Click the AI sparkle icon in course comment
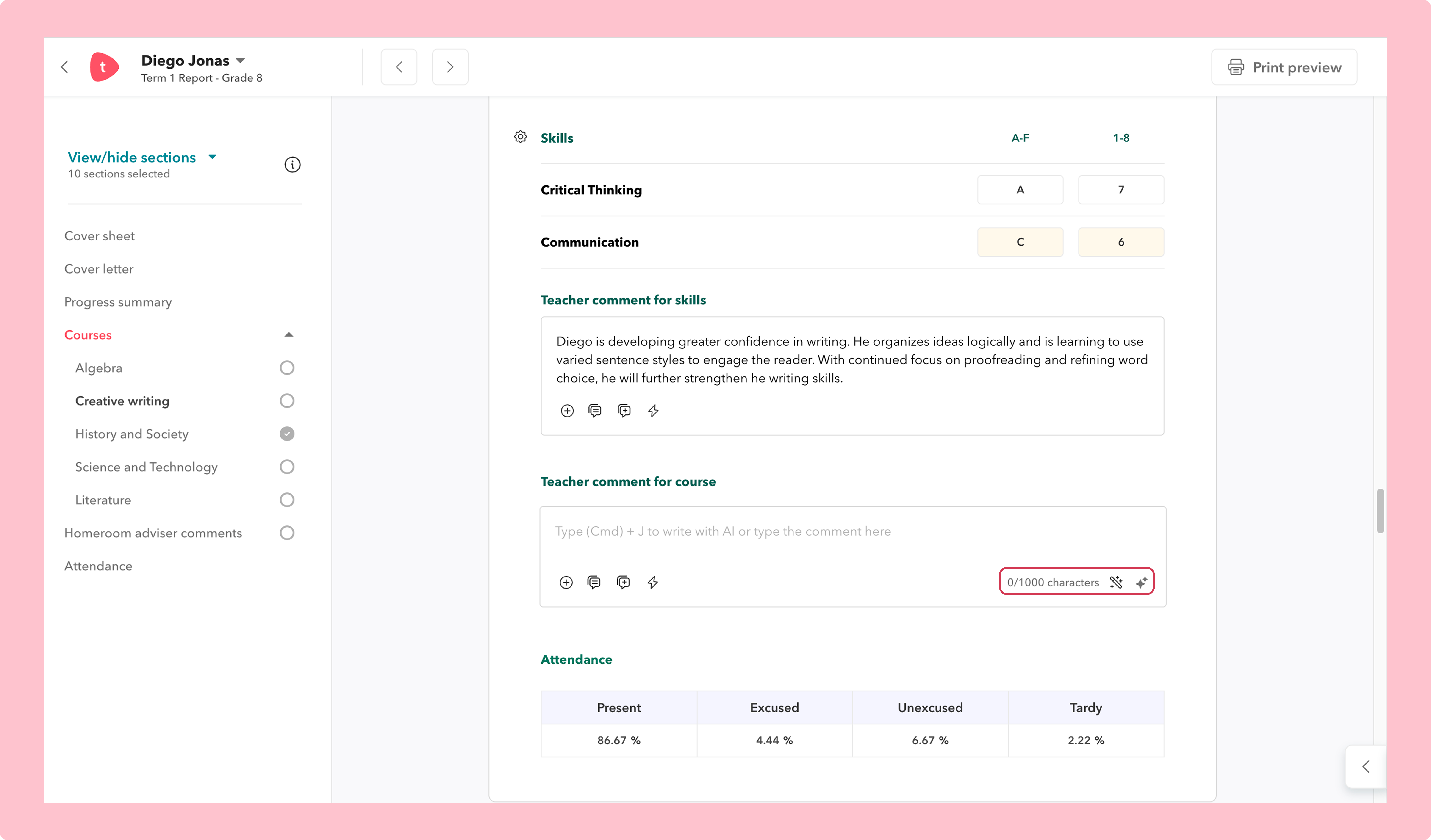This screenshot has width=1431, height=840. [1141, 582]
